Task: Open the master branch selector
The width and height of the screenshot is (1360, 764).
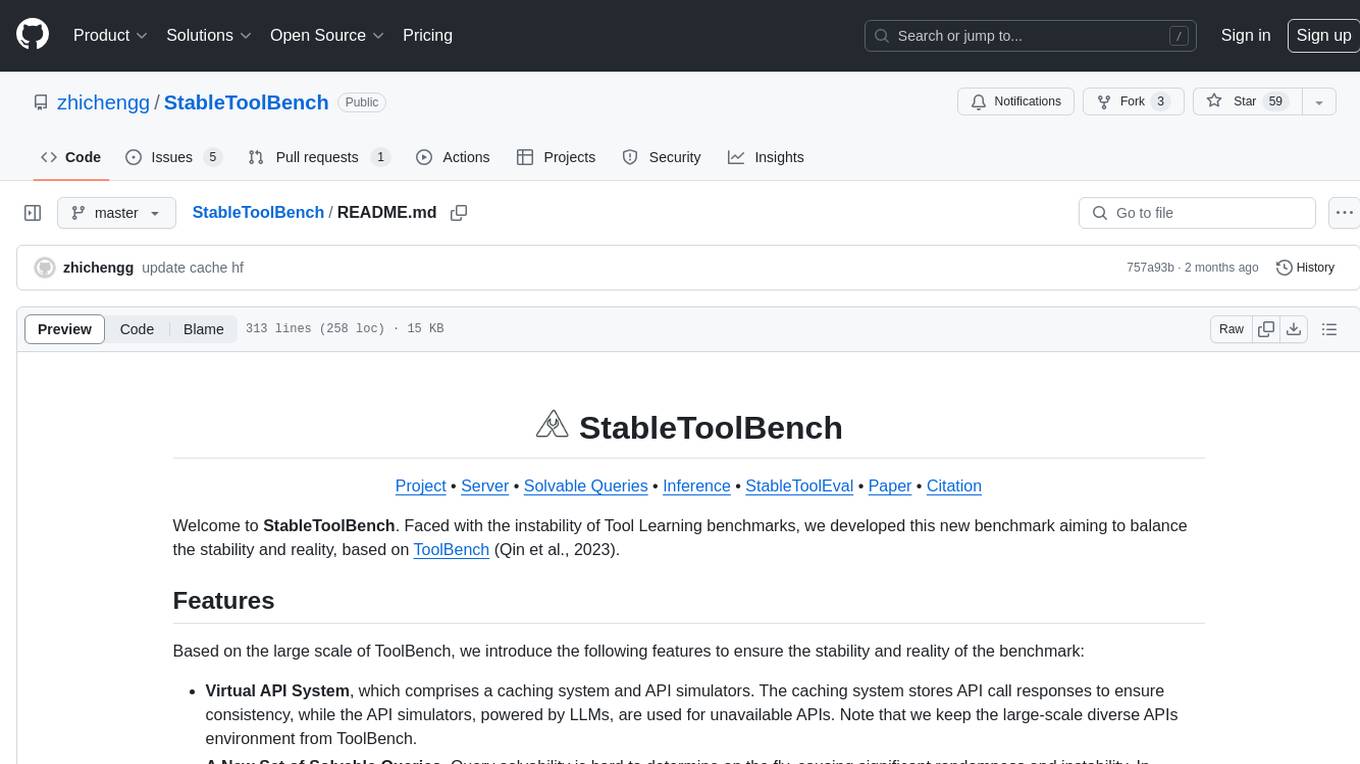Action: coord(116,213)
